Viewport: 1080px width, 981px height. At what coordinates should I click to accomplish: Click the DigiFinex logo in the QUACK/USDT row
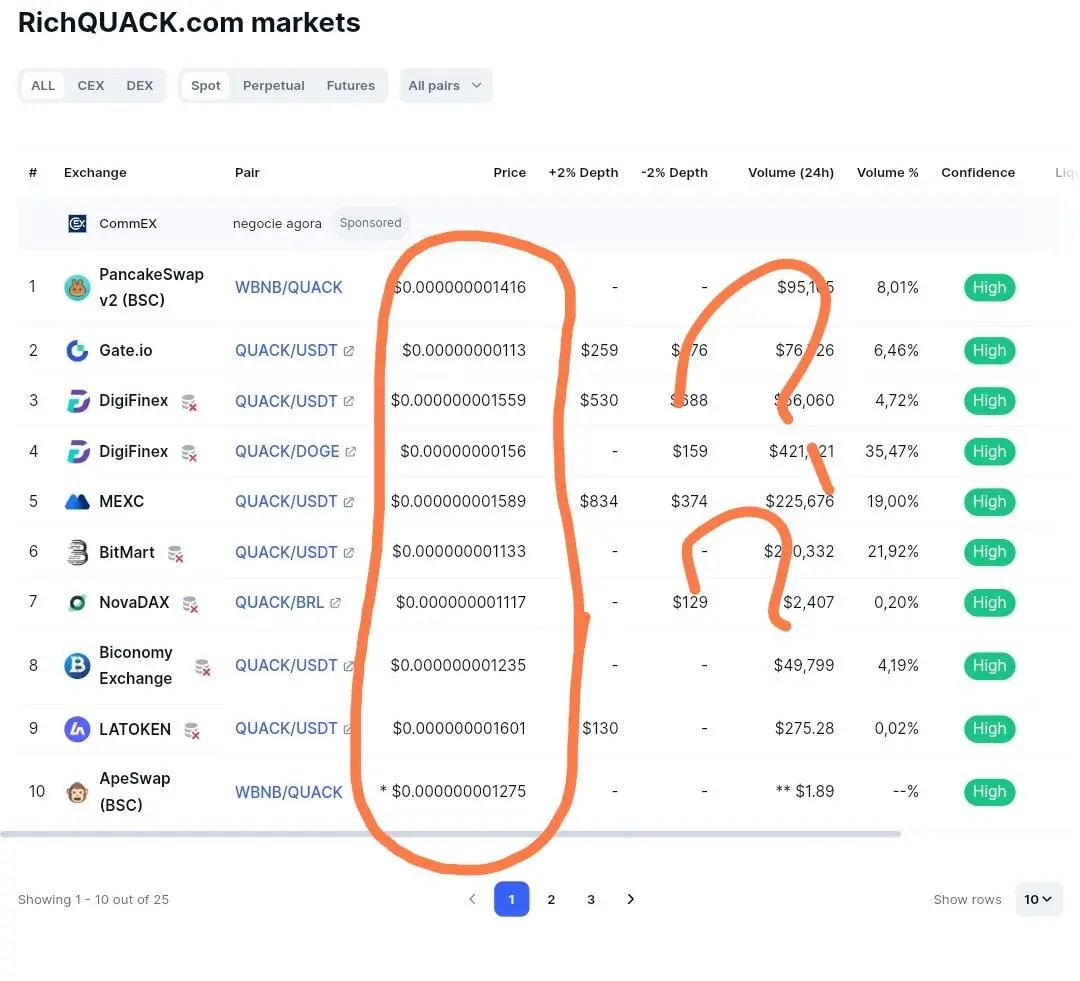pos(77,401)
